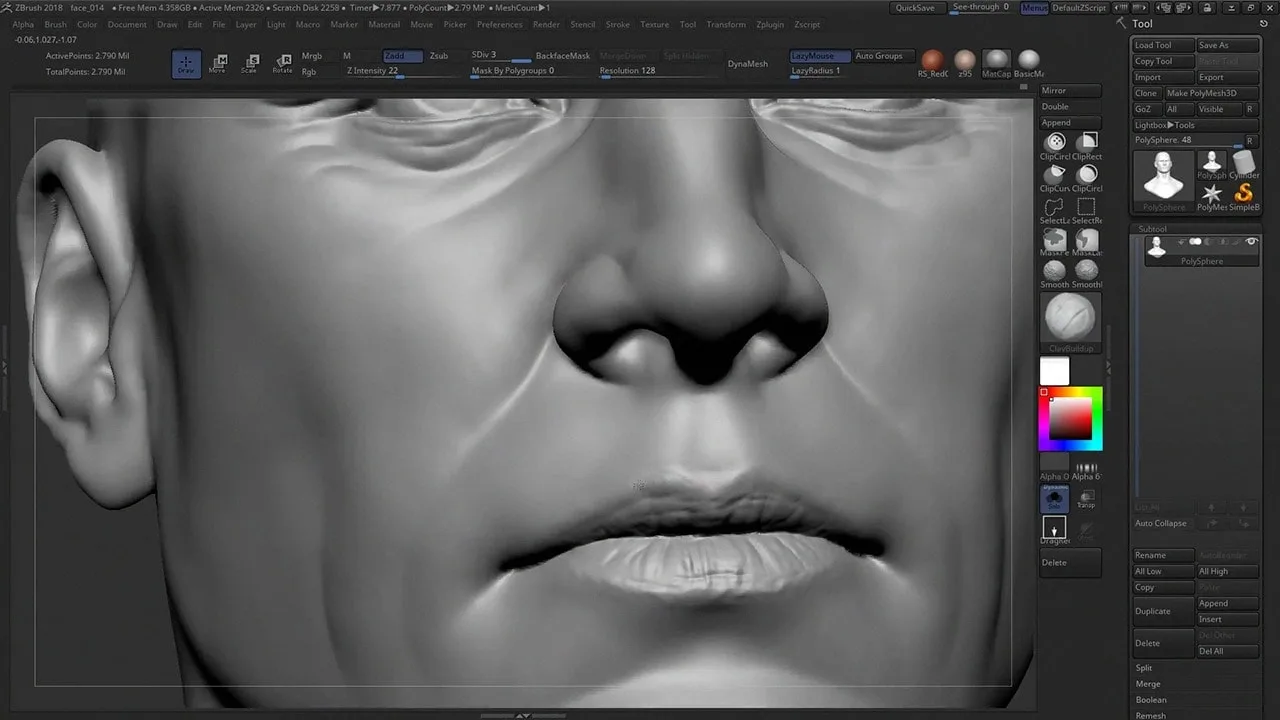Click Duplicate subtool button
Screen dimensions: 1280x720
(1164, 611)
